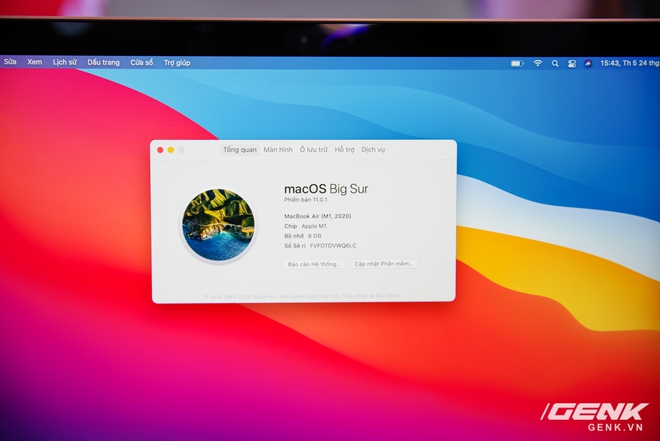Switch to the Màn hình tab

point(278,149)
